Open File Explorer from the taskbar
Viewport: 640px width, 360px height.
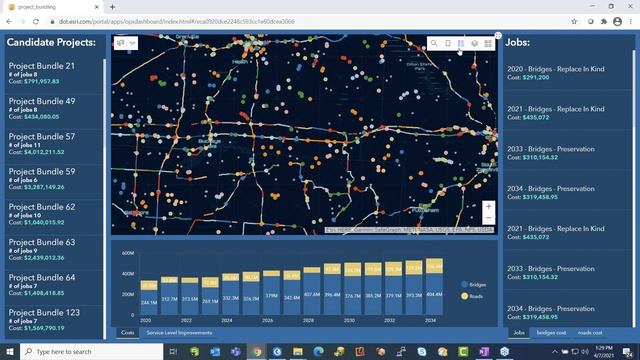coord(298,351)
